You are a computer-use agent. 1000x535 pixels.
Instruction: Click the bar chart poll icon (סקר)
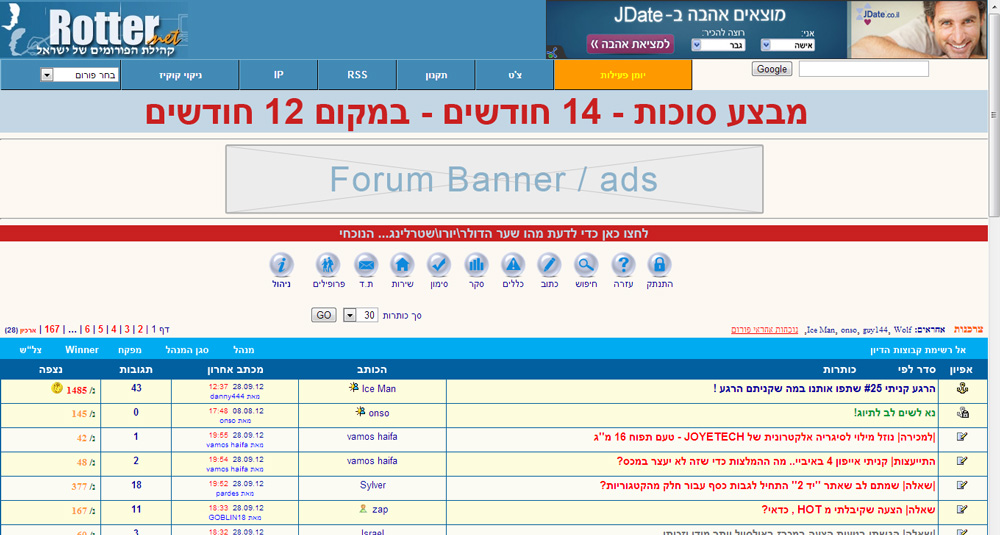pyautogui.click(x=476, y=265)
